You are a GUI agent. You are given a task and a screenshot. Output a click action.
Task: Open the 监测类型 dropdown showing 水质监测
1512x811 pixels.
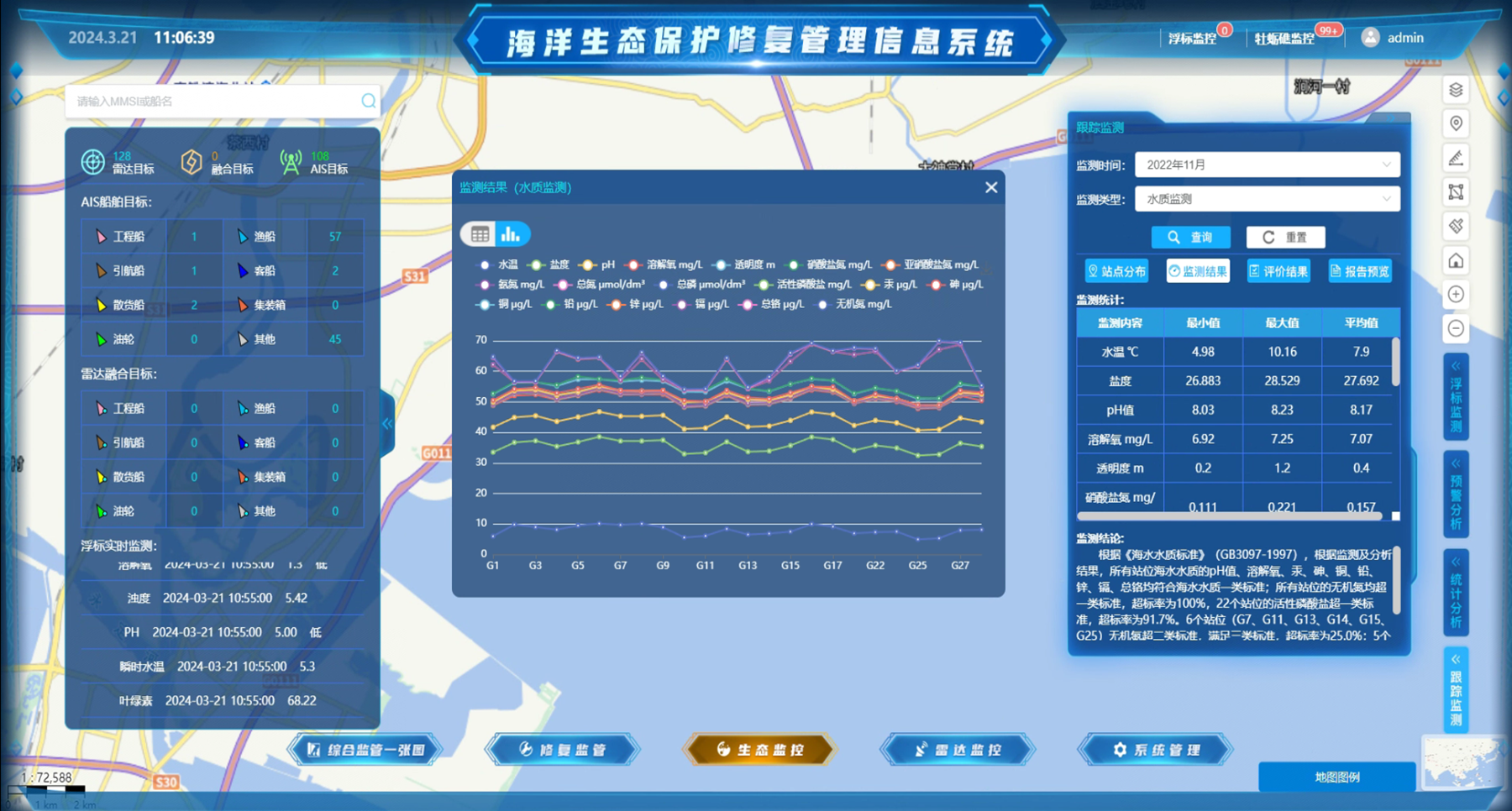(x=1267, y=199)
